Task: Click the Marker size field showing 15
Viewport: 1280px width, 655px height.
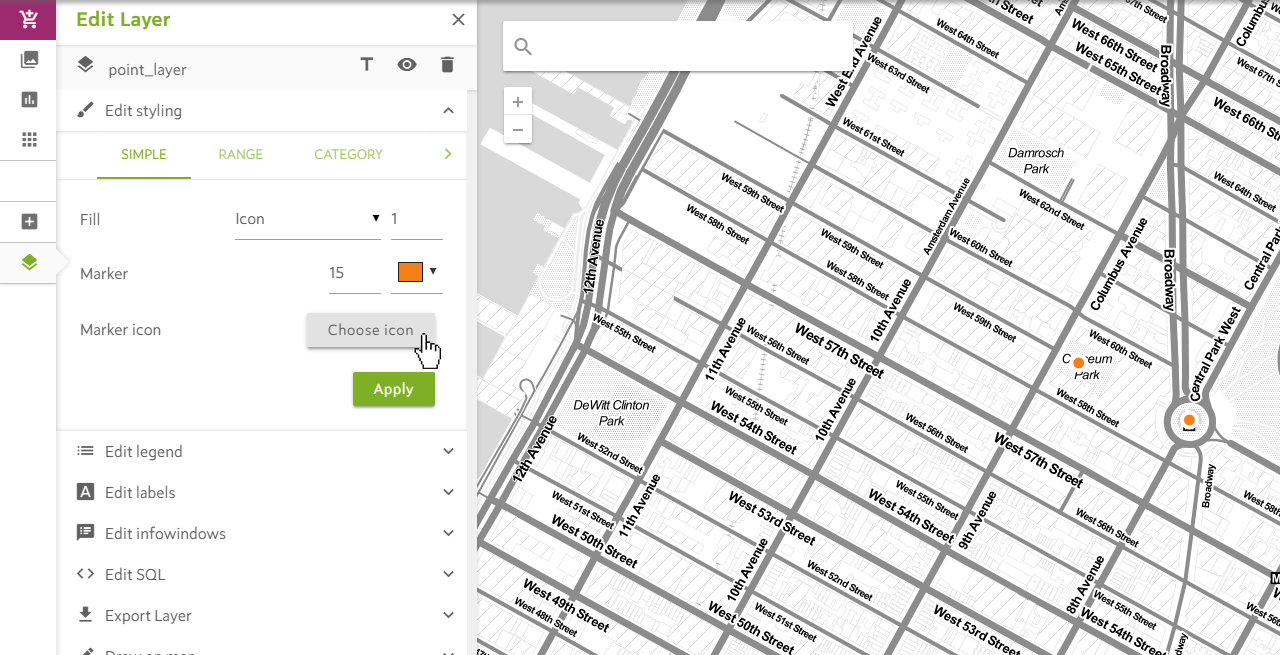Action: [x=354, y=273]
